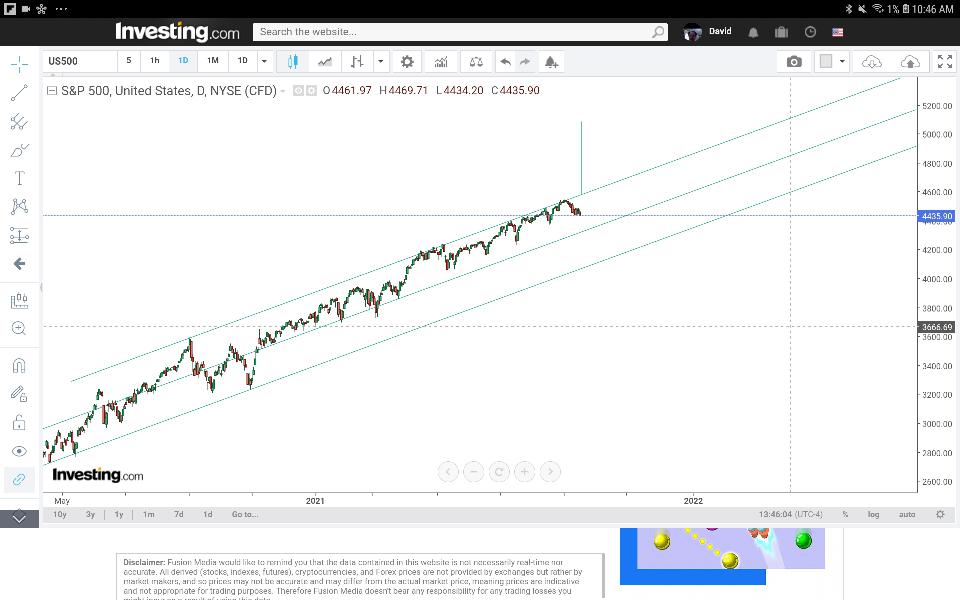Collapse the S&P 500 legend
Image resolution: width=960 pixels, height=600 pixels.
[52, 91]
